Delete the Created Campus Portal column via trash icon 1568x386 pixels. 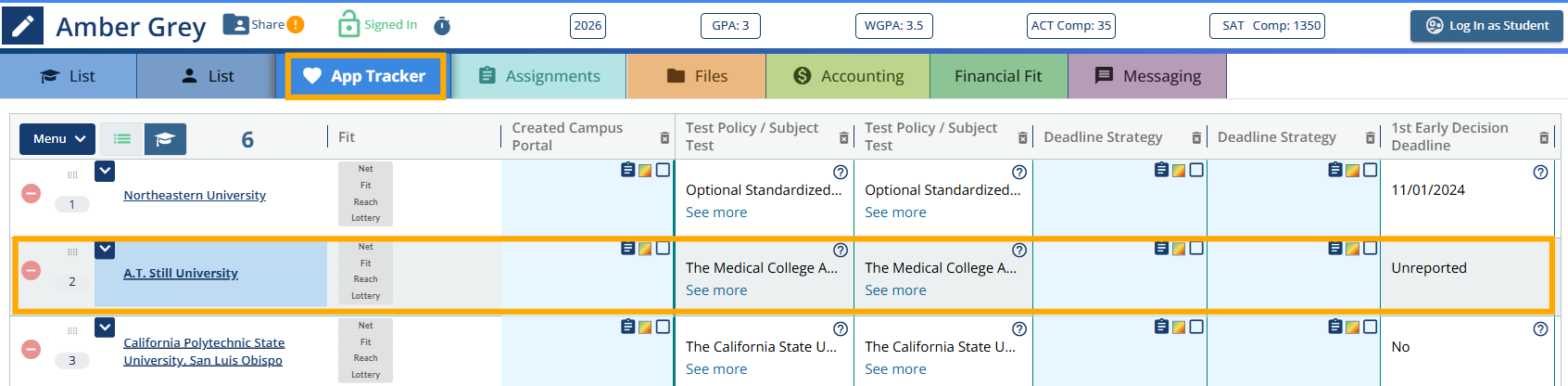tap(664, 137)
